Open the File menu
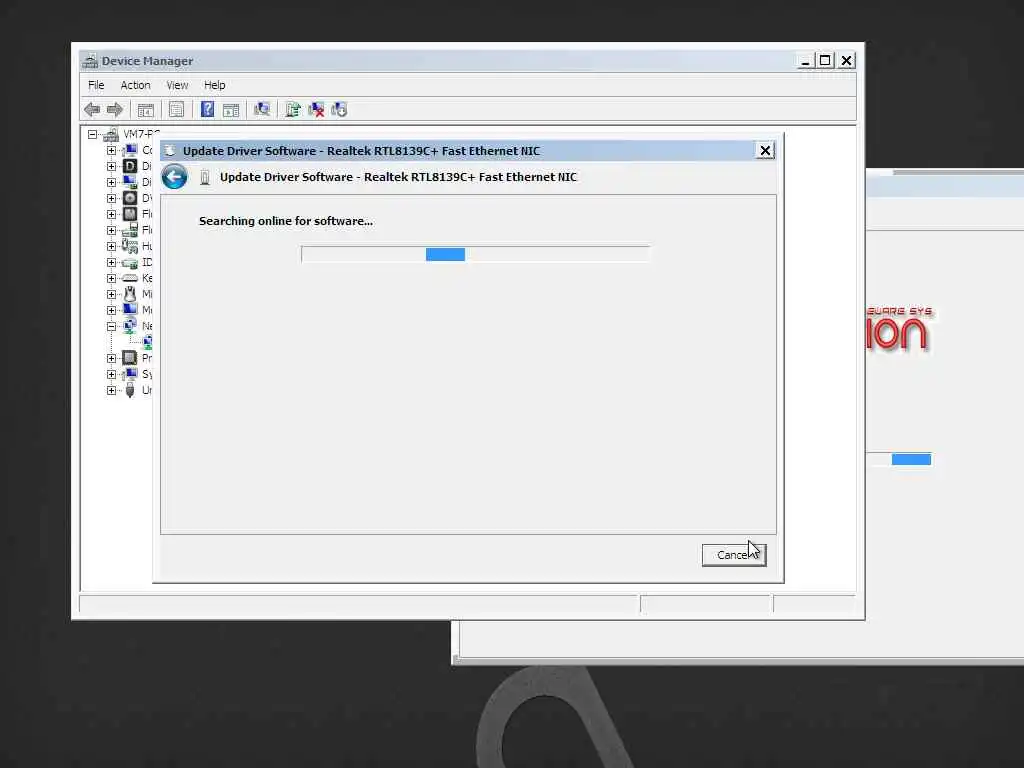This screenshot has width=1024, height=768. (96, 85)
